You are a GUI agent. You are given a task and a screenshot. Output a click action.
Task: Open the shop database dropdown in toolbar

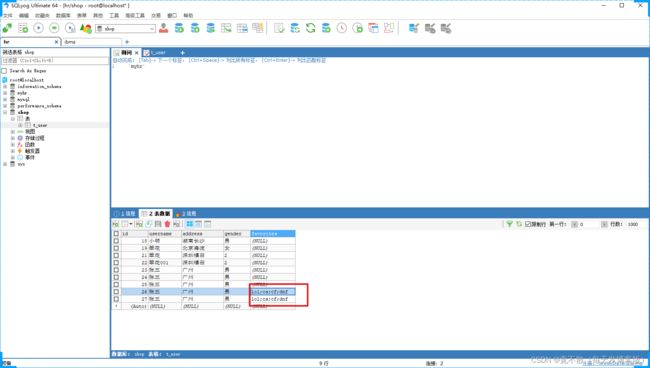pyautogui.click(x=152, y=29)
